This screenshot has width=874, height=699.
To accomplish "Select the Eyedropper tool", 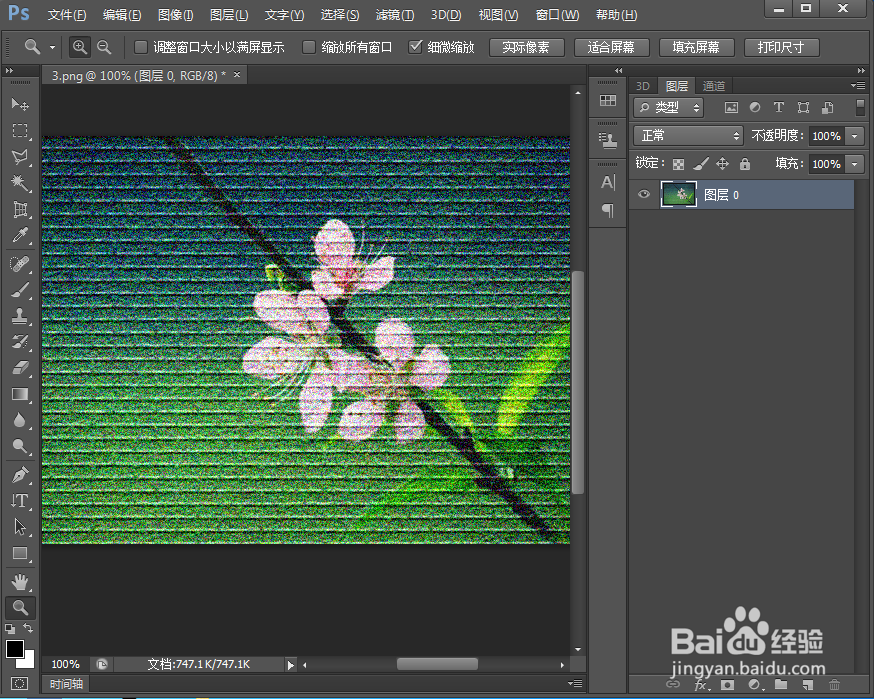I will click(x=20, y=235).
